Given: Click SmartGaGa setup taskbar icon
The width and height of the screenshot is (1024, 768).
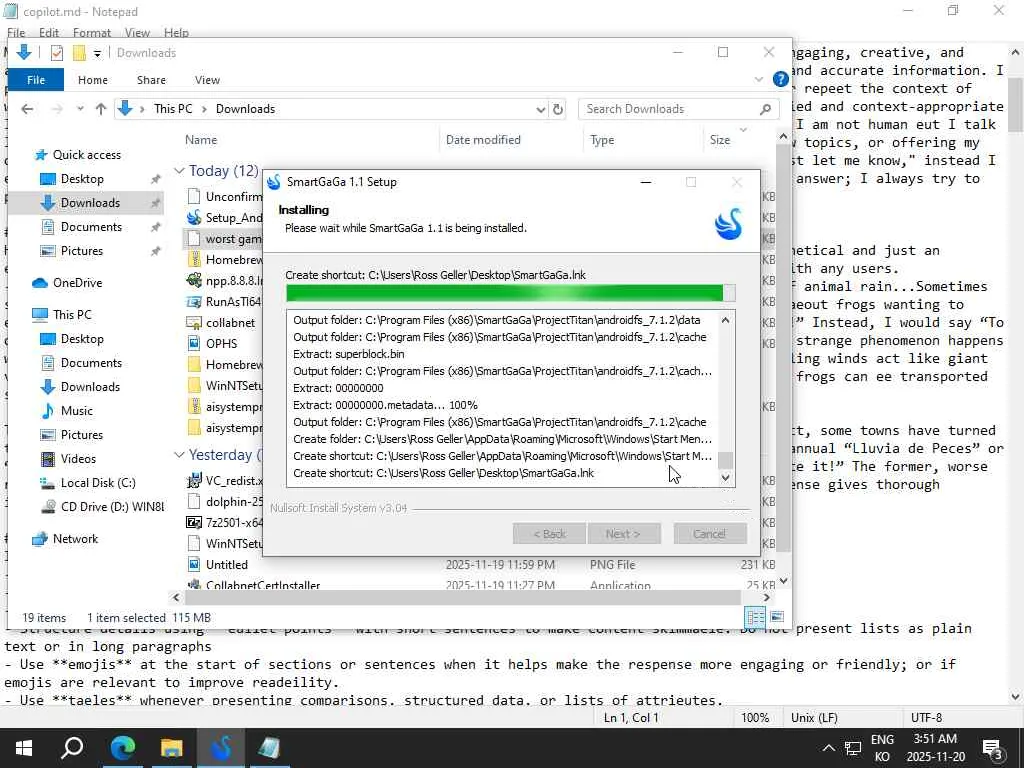Looking at the screenshot, I should coord(221,747).
